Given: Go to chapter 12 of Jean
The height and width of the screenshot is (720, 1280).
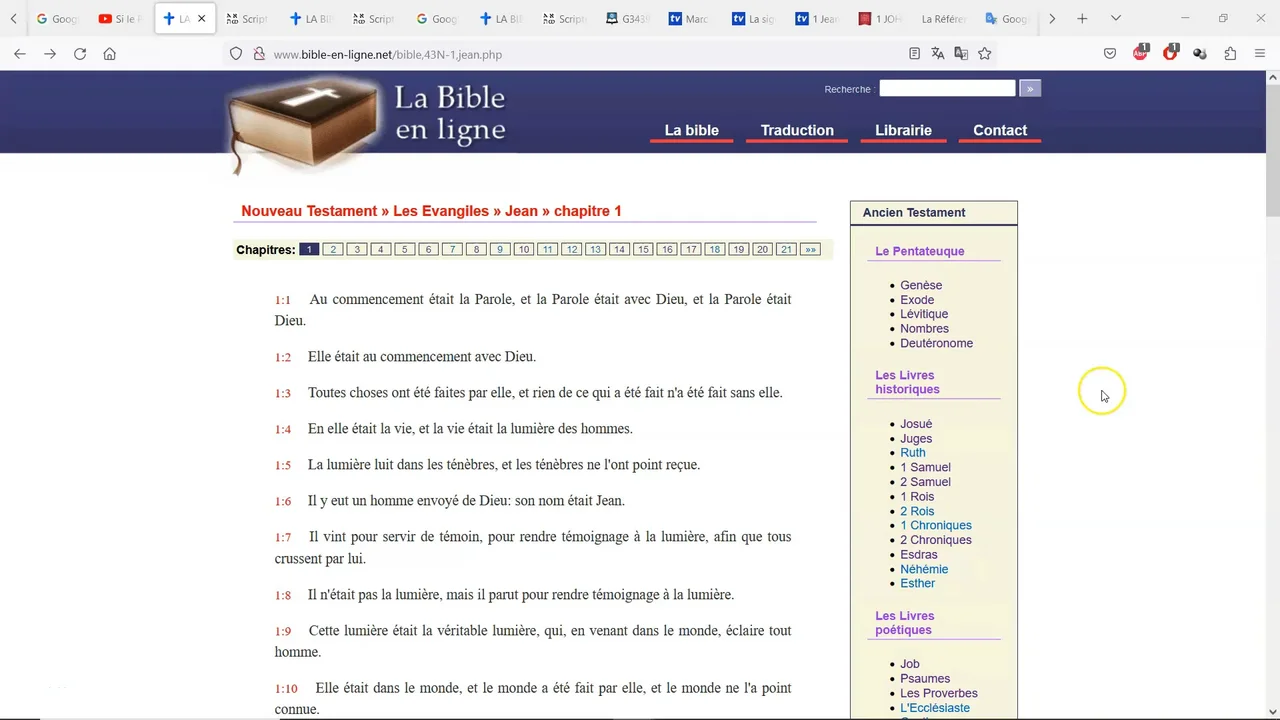Looking at the screenshot, I should (x=571, y=250).
